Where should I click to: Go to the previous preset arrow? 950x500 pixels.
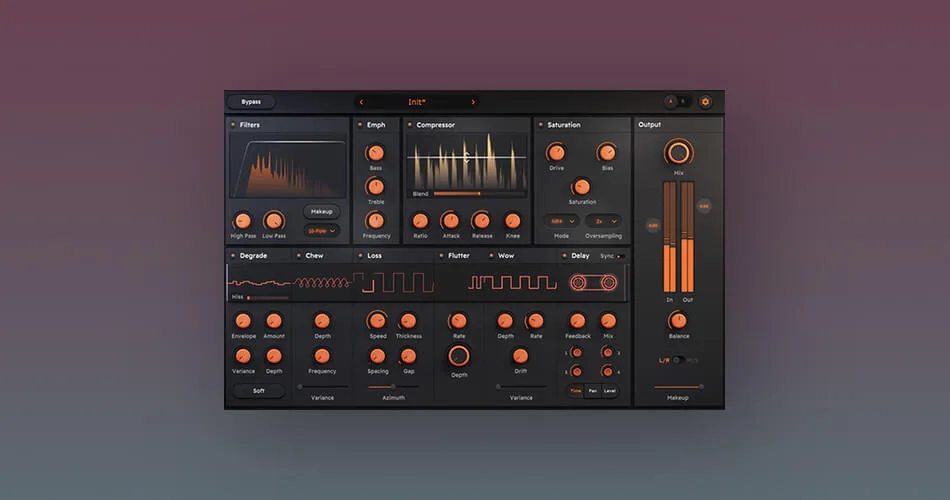(x=362, y=102)
